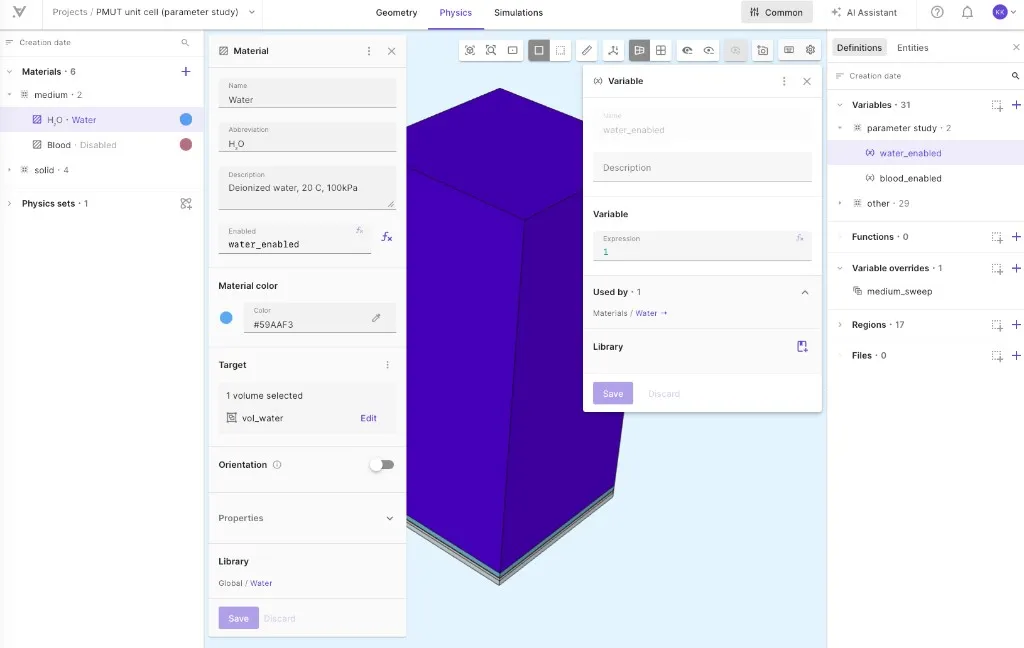
Task: Click the Abbreviation field
Action: point(307,137)
